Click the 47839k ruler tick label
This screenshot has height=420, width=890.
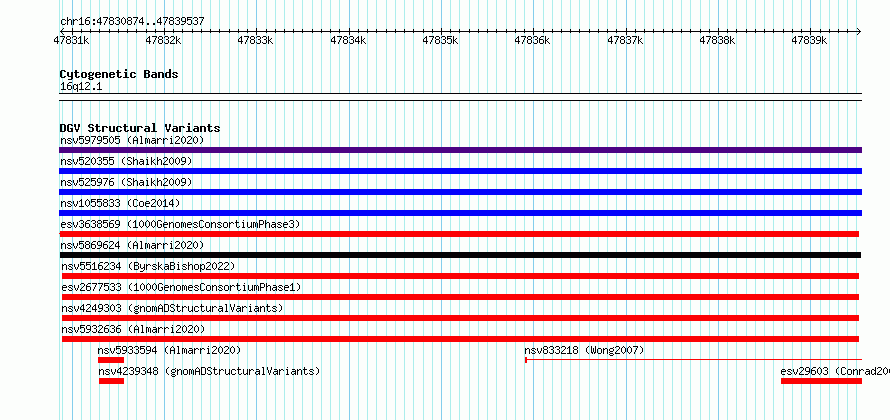[809, 40]
